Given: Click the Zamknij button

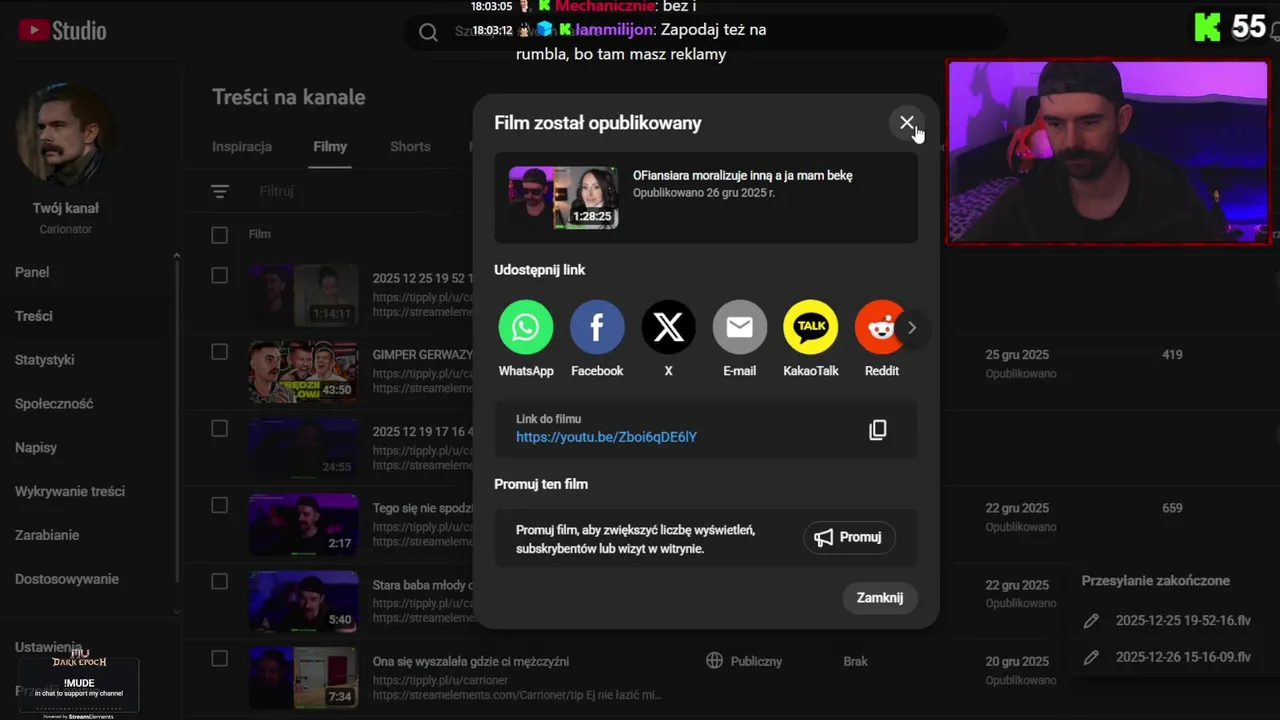Looking at the screenshot, I should tap(880, 597).
